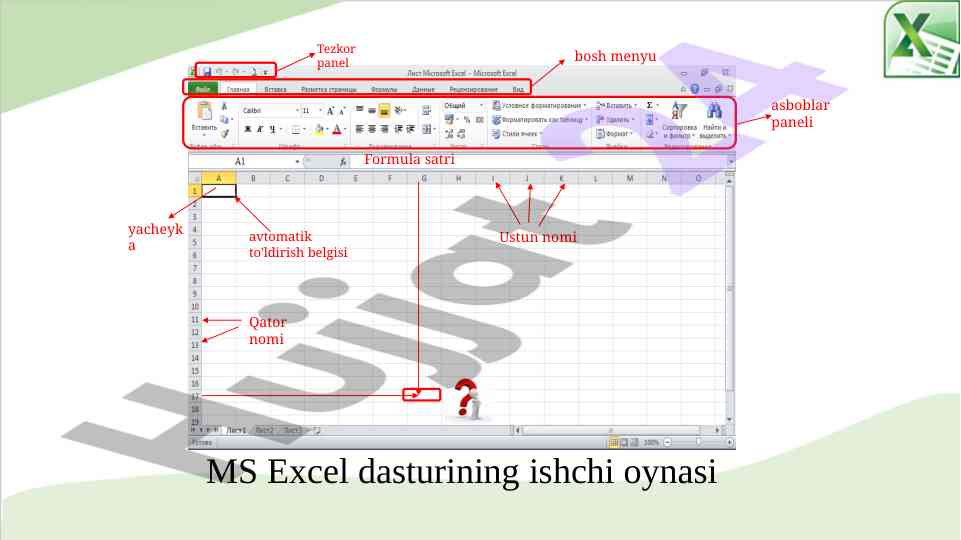Screen dimensions: 961x540
Task: Open the Разметка страницы ribbon tab
Action: (329, 89)
